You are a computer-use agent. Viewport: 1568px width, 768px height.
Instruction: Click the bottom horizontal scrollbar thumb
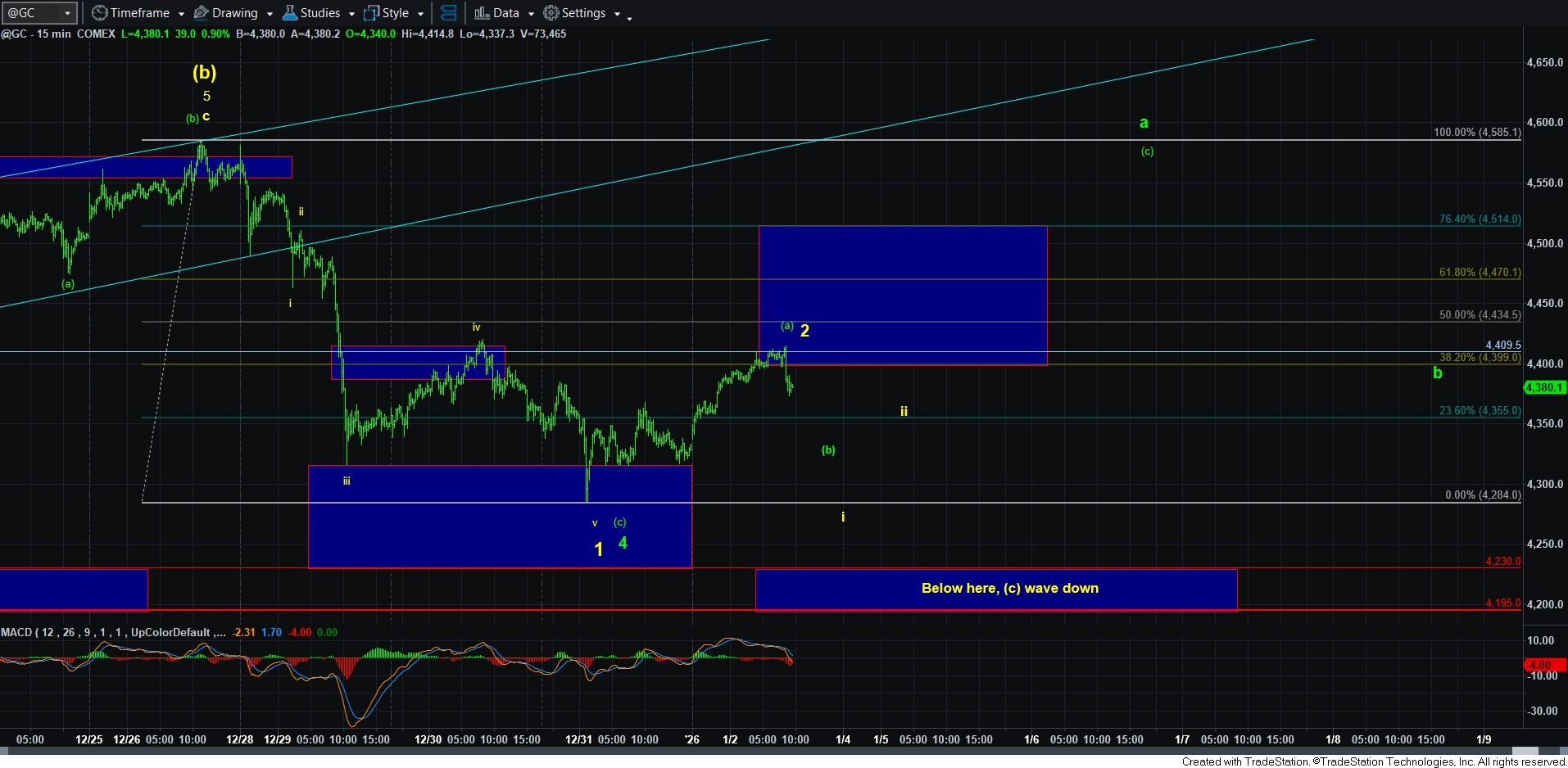pos(1524,752)
